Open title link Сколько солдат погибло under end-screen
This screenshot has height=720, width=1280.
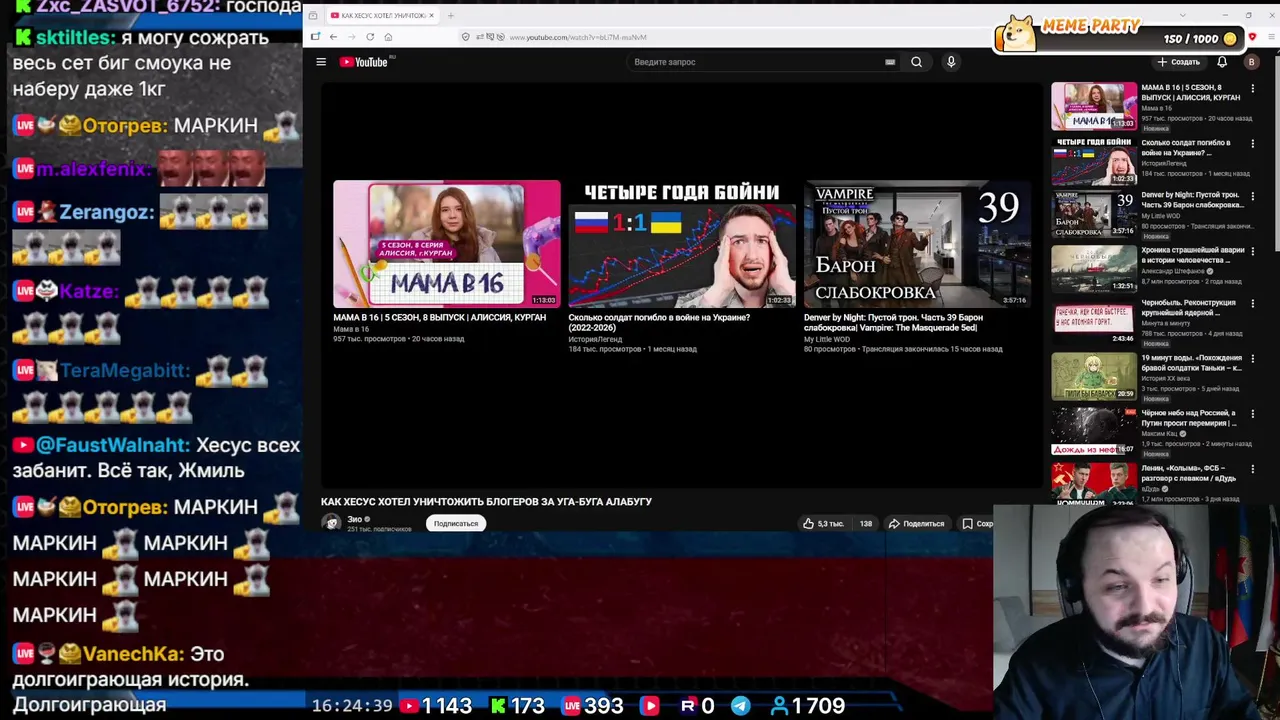click(660, 322)
